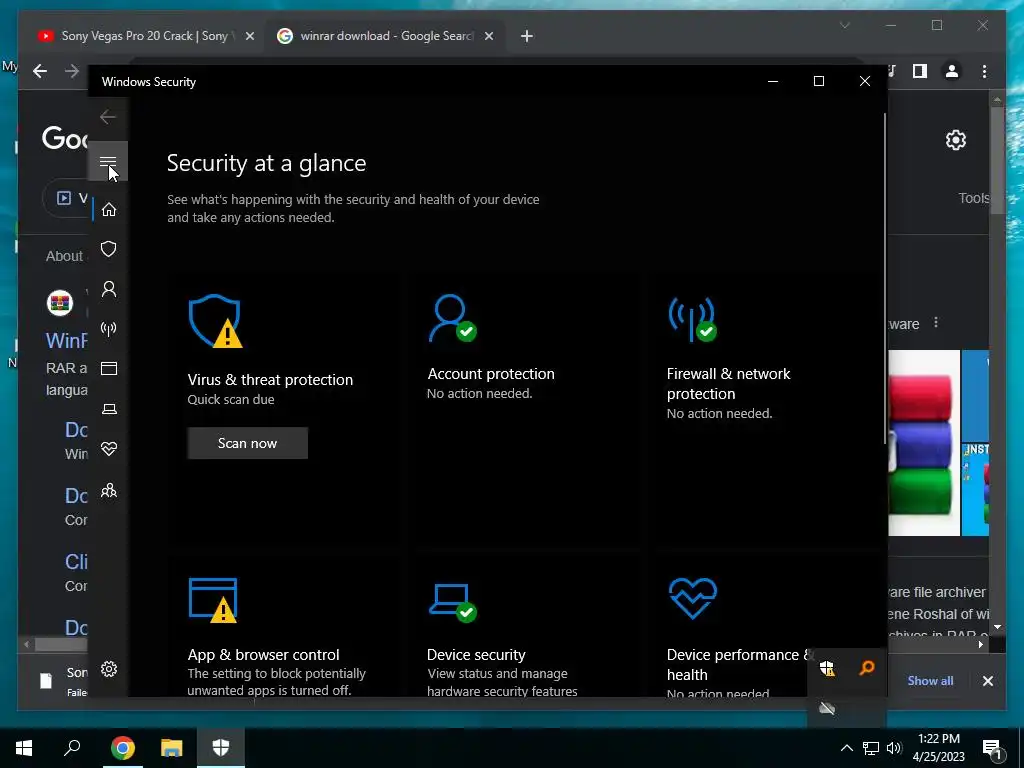Go back in Windows Security

click(x=108, y=117)
